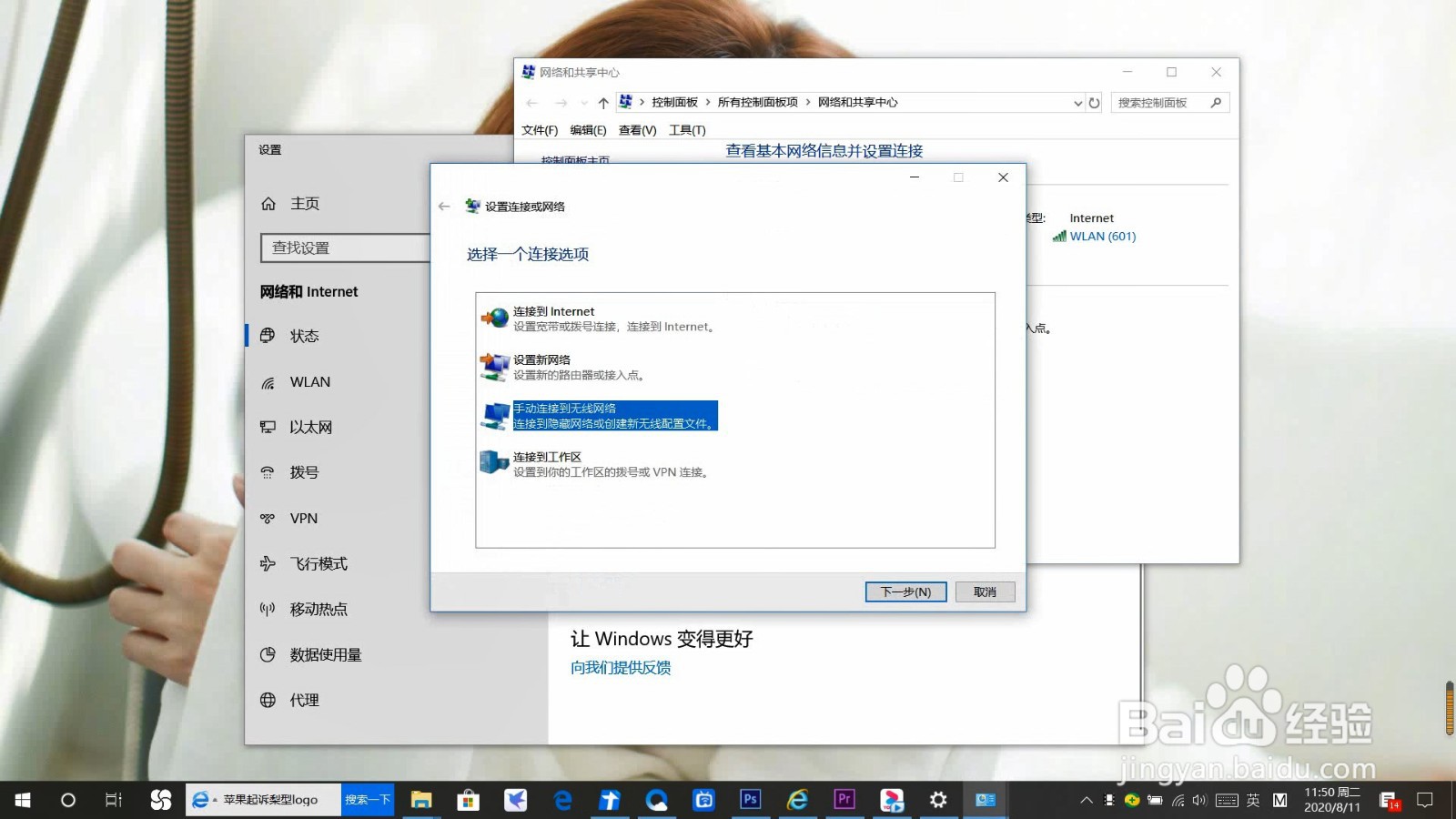Open volume control in system tray
This screenshot has width=1456, height=819.
click(x=1199, y=801)
